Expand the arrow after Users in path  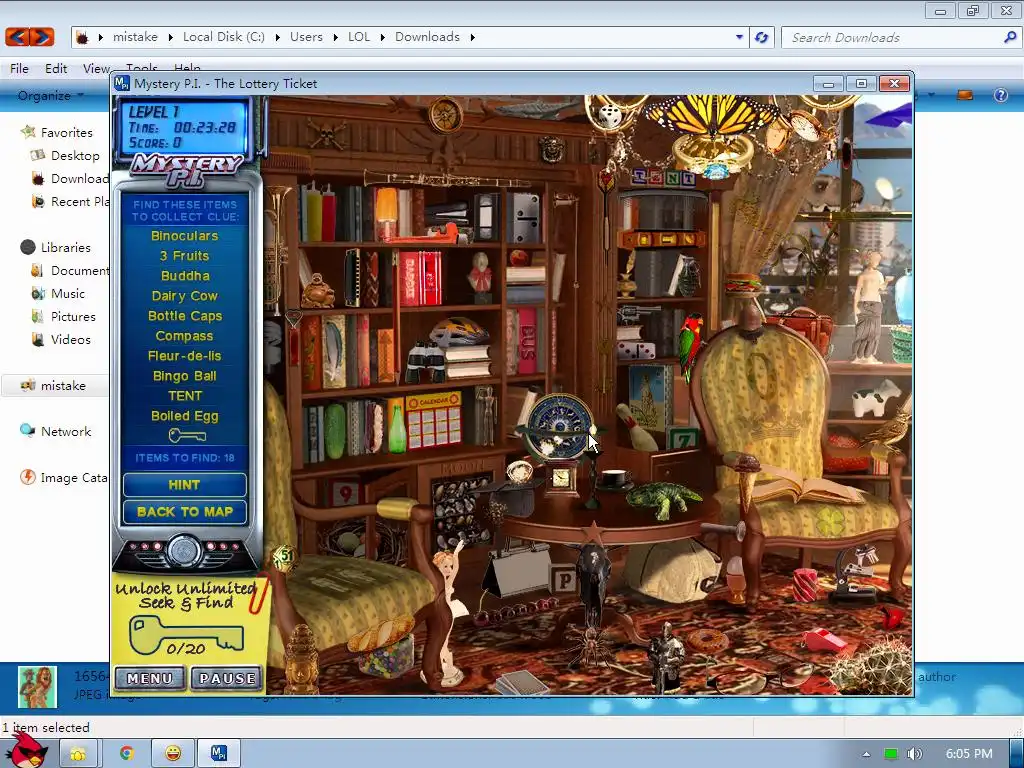(335, 37)
